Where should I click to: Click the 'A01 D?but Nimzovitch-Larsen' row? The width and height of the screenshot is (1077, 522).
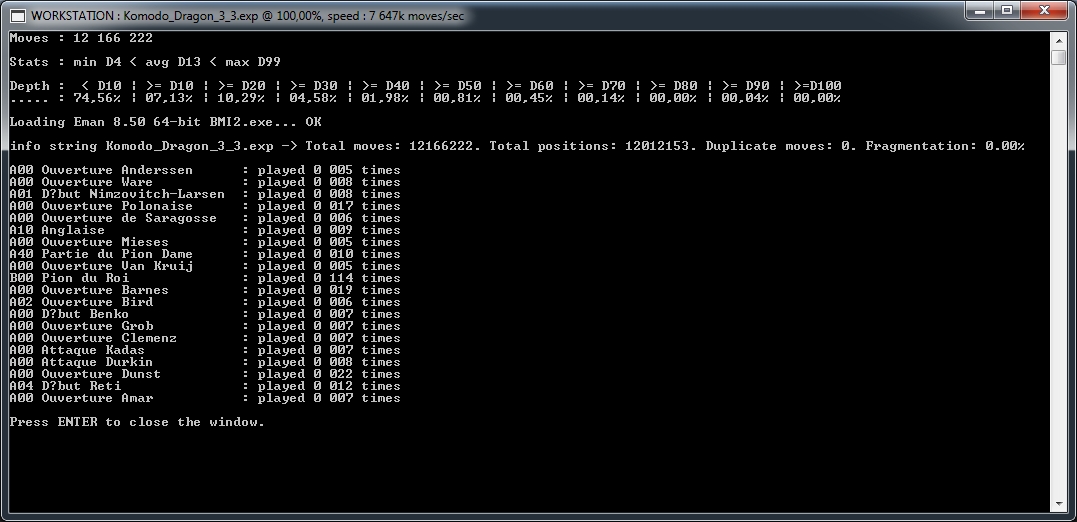point(205,194)
